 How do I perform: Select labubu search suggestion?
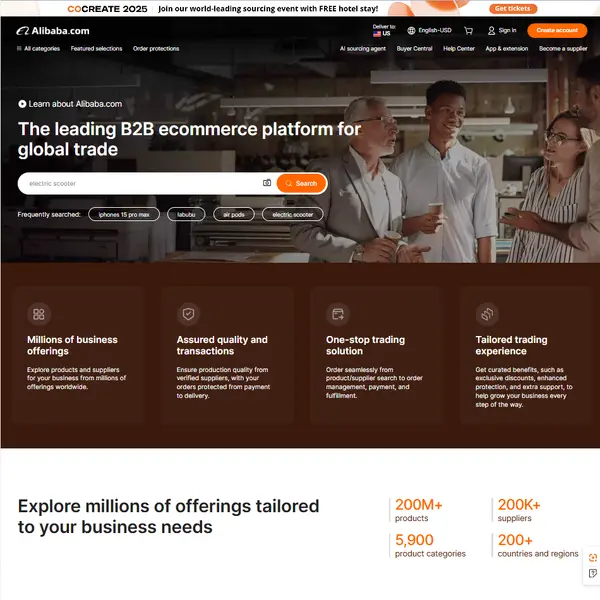(x=186, y=215)
